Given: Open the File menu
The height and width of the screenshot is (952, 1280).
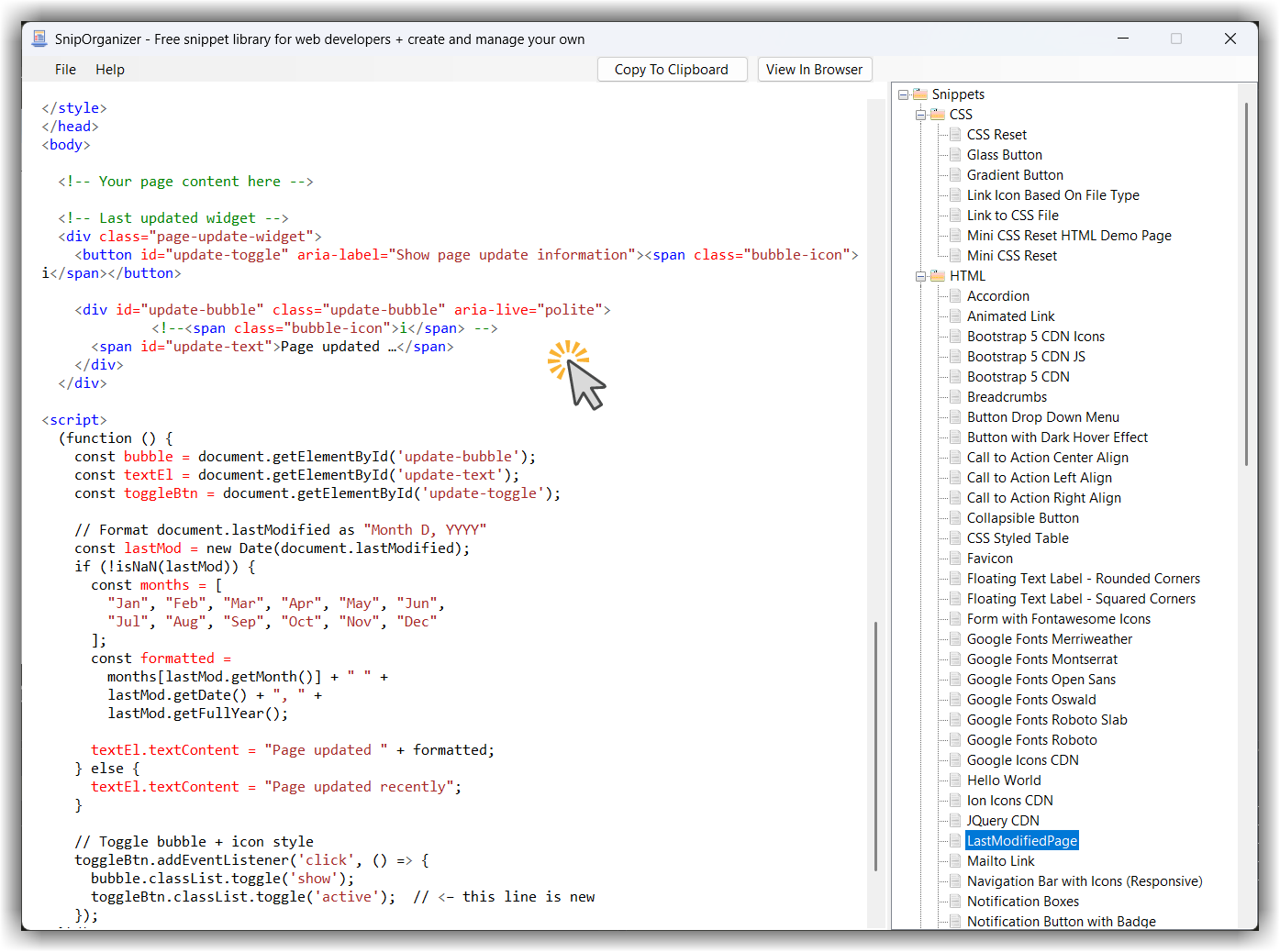Looking at the screenshot, I should pyautogui.click(x=65, y=70).
